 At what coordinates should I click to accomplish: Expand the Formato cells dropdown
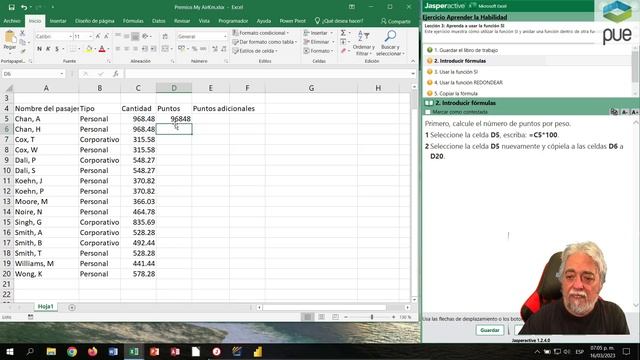pyautogui.click(x=332, y=51)
